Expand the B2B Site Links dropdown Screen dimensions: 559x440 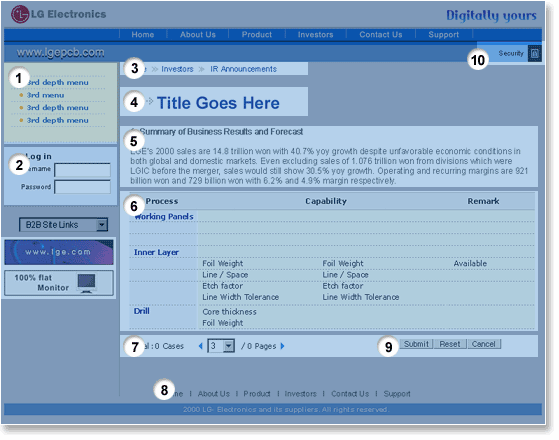(x=63, y=225)
